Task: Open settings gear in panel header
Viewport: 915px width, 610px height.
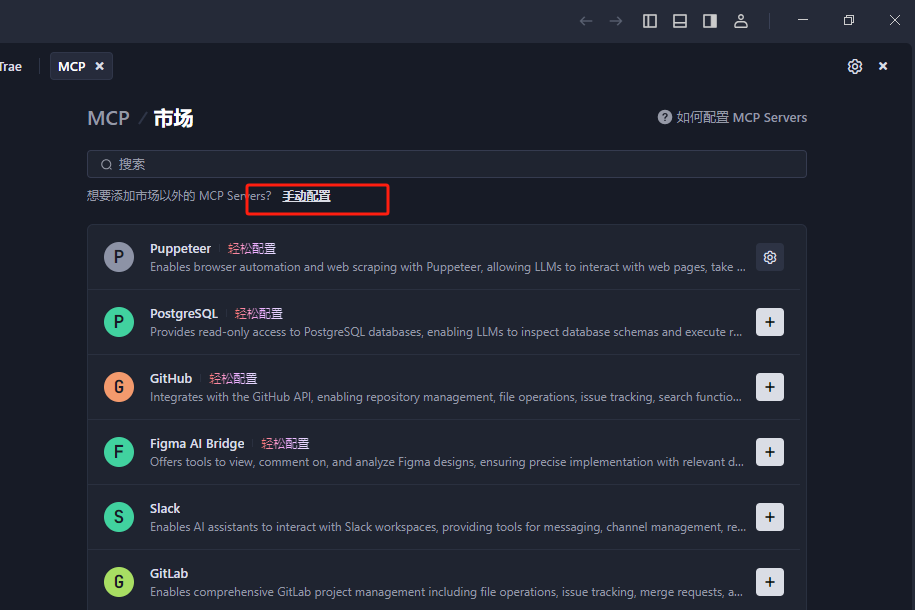Action: coord(854,66)
